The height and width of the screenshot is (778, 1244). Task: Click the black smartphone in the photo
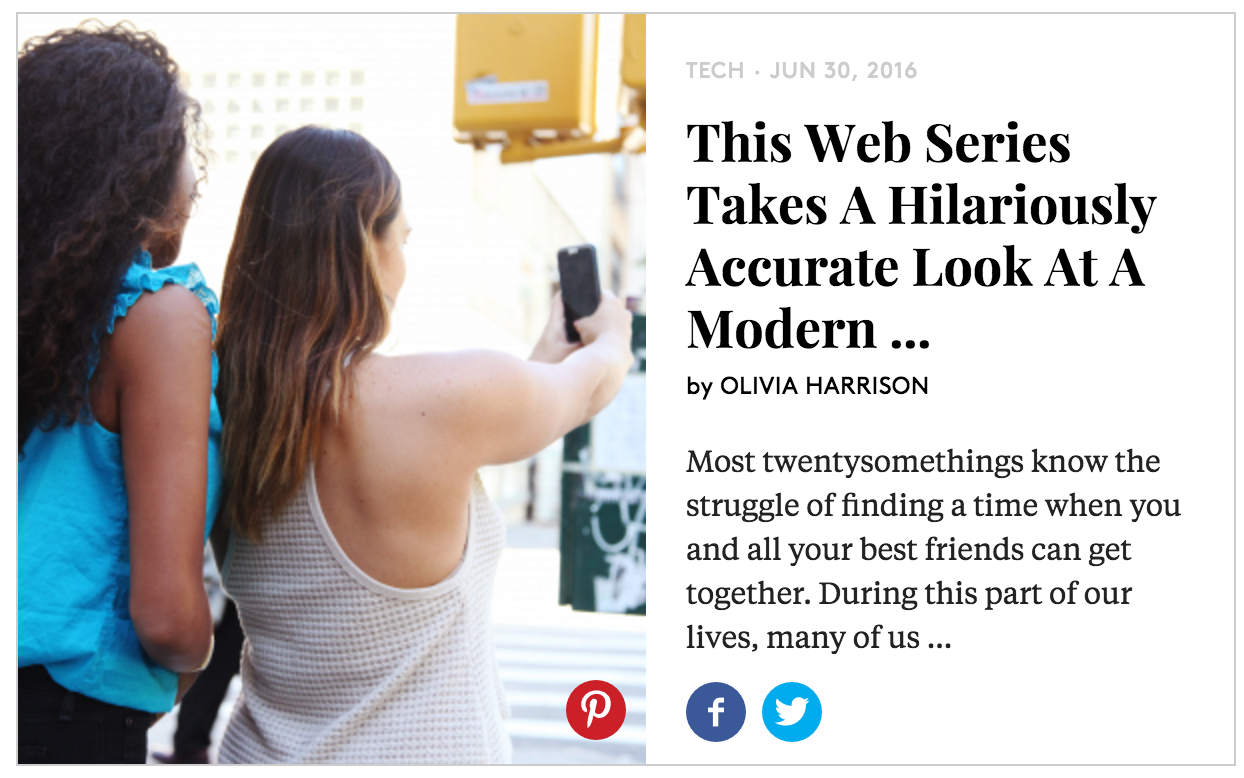tap(579, 291)
